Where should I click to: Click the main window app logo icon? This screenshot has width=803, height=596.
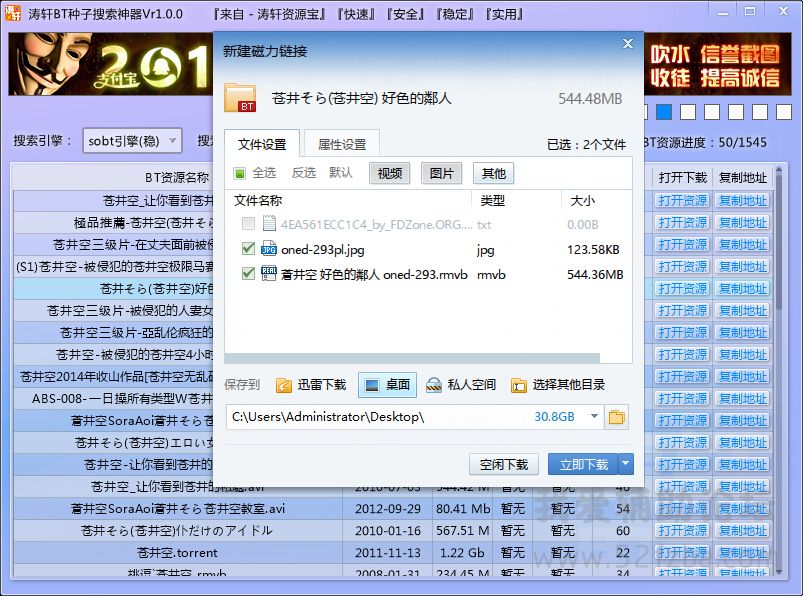pyautogui.click(x=13, y=13)
